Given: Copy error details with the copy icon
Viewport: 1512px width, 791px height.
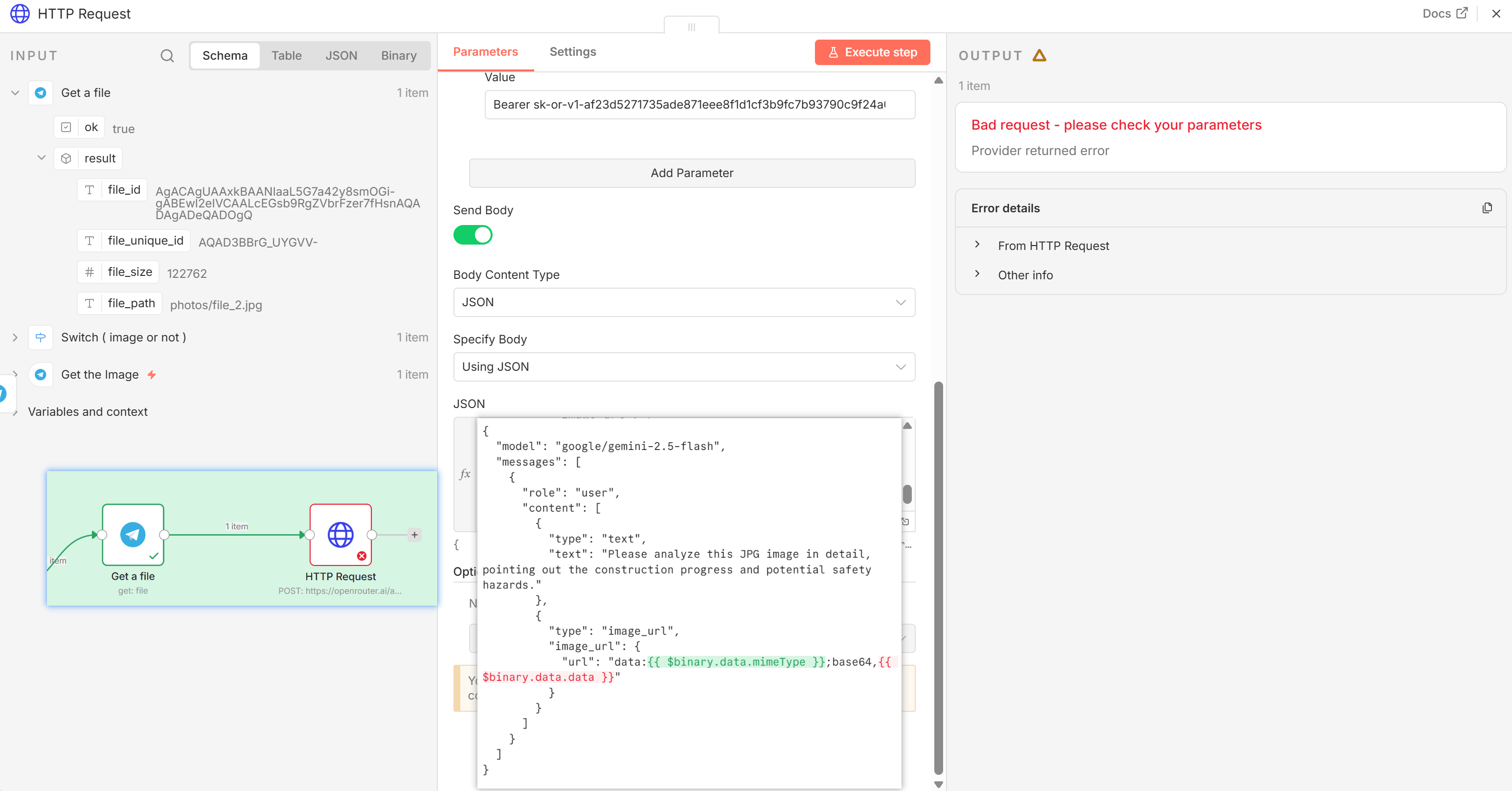Looking at the screenshot, I should tap(1487, 208).
